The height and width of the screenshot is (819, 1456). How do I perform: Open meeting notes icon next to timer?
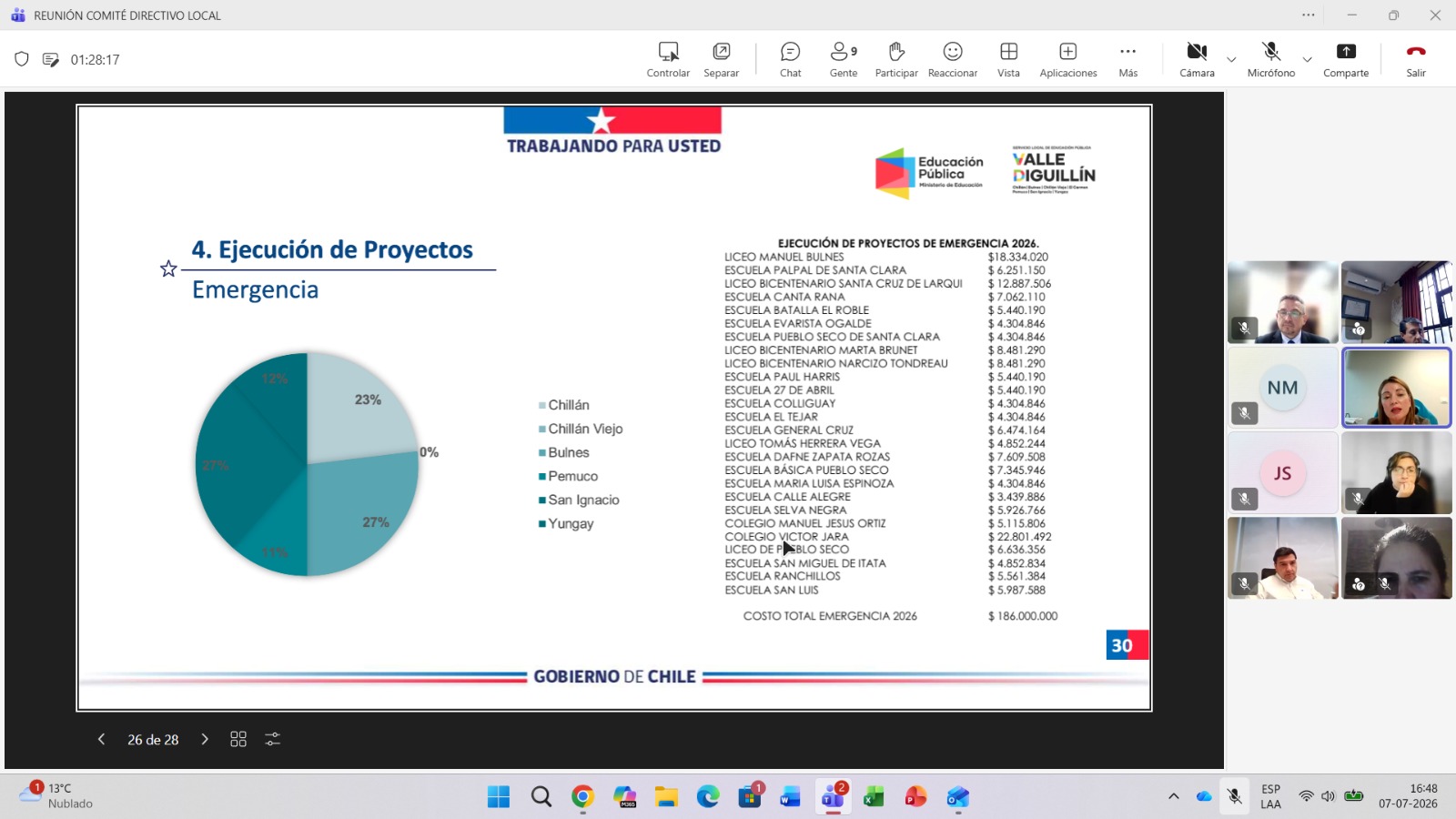(x=51, y=59)
